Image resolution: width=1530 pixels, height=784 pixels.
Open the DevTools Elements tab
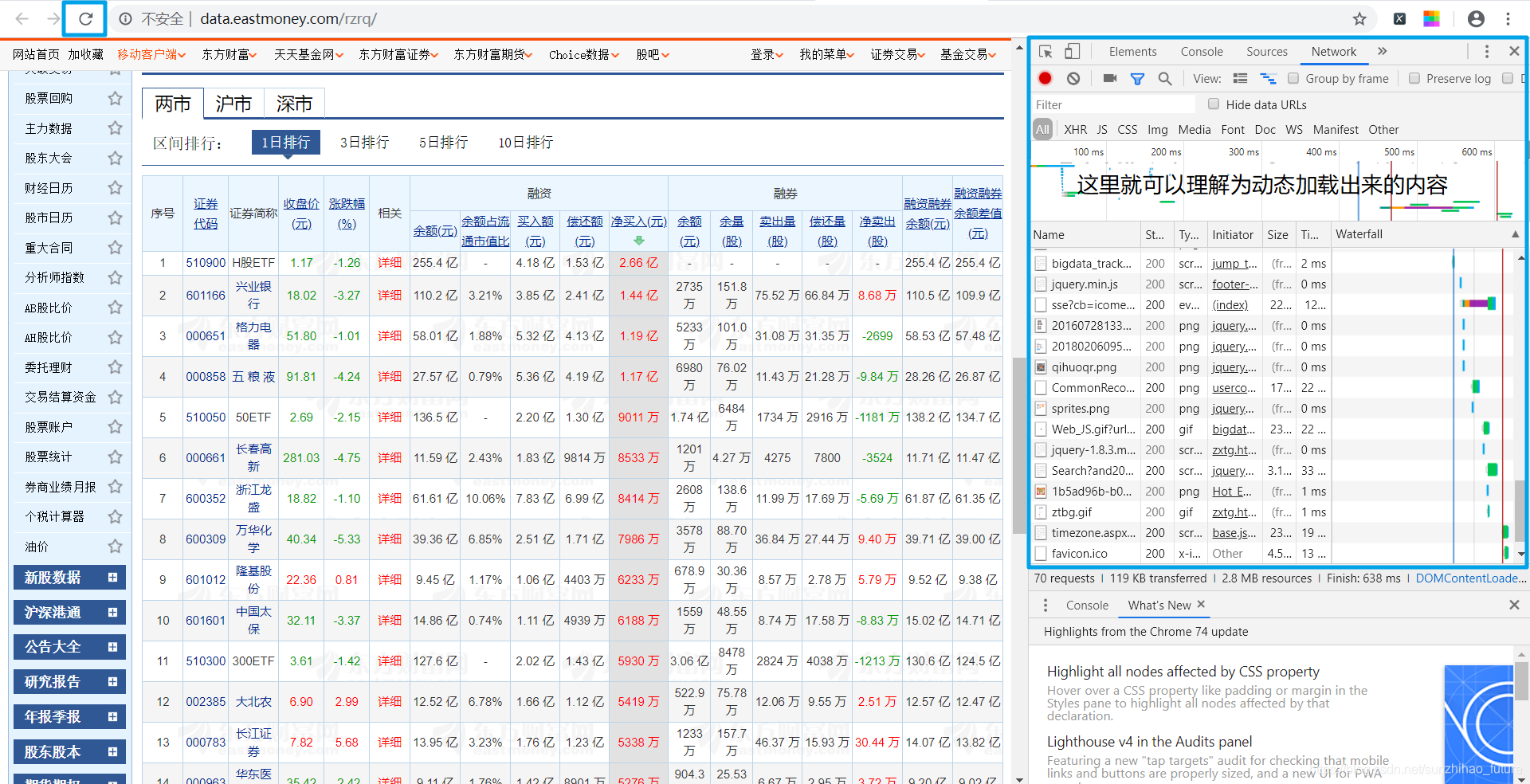1132,52
